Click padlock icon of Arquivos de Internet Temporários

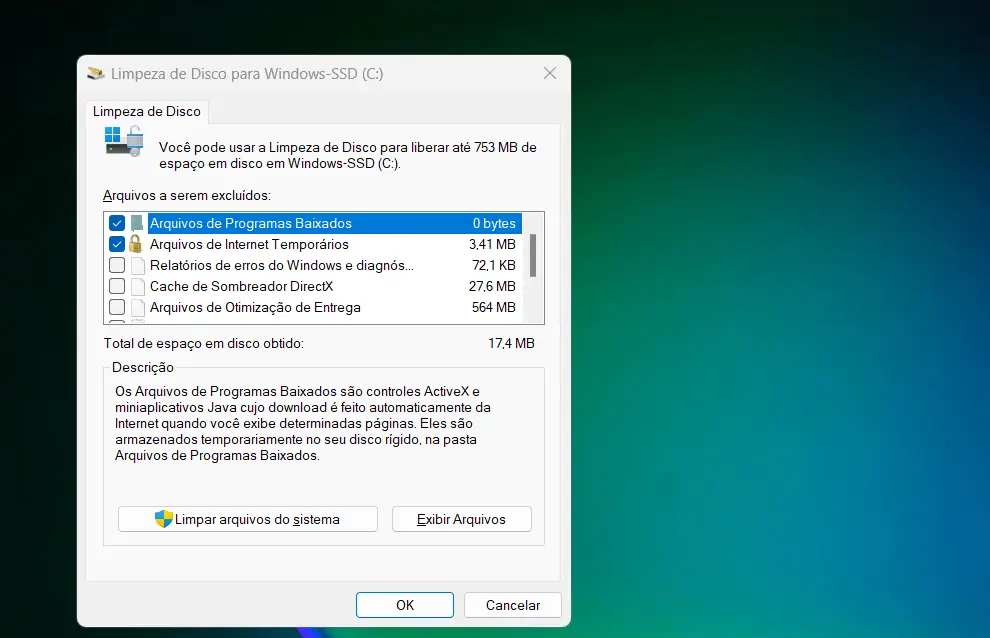137,244
